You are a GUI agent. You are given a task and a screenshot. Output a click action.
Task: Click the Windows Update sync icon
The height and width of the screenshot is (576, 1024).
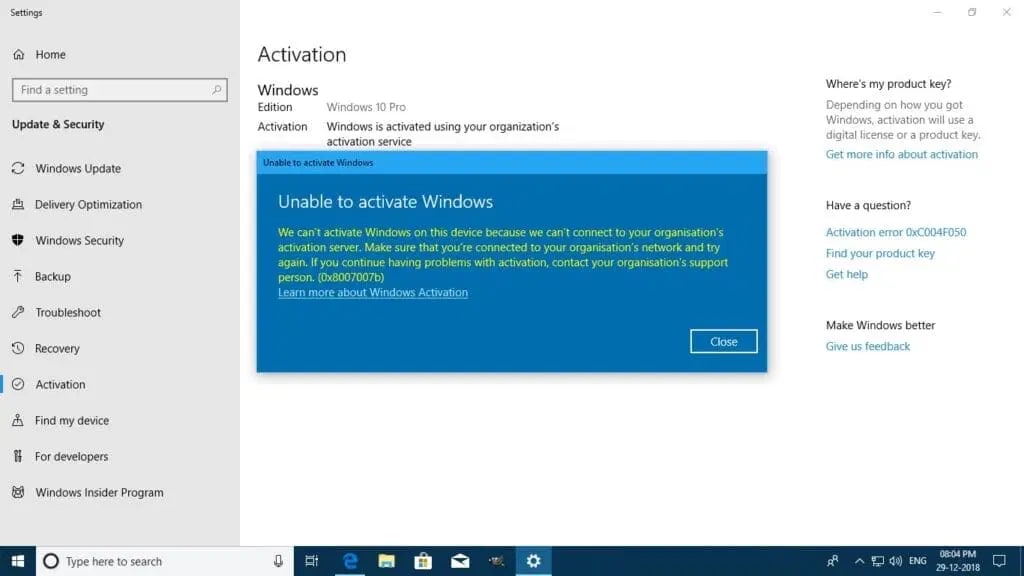pos(18,168)
